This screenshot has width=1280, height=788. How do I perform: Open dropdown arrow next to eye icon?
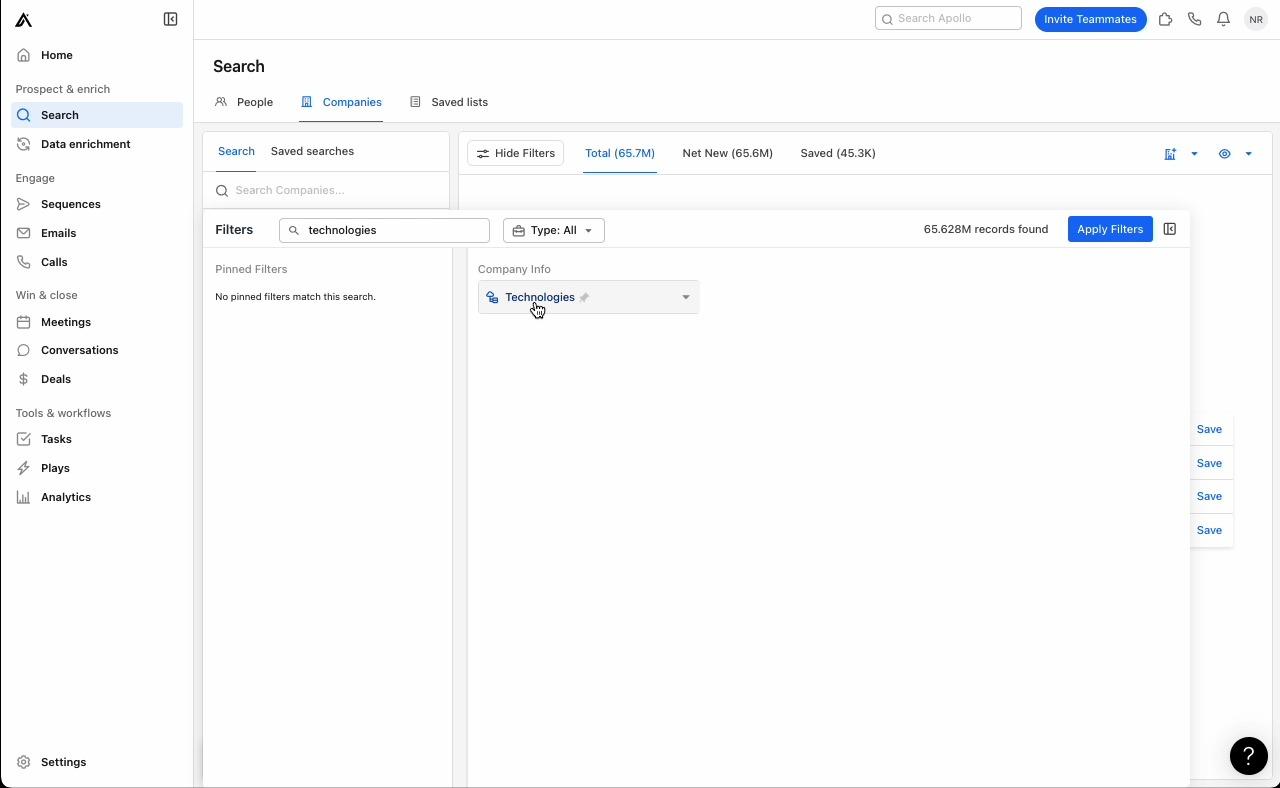(1248, 154)
